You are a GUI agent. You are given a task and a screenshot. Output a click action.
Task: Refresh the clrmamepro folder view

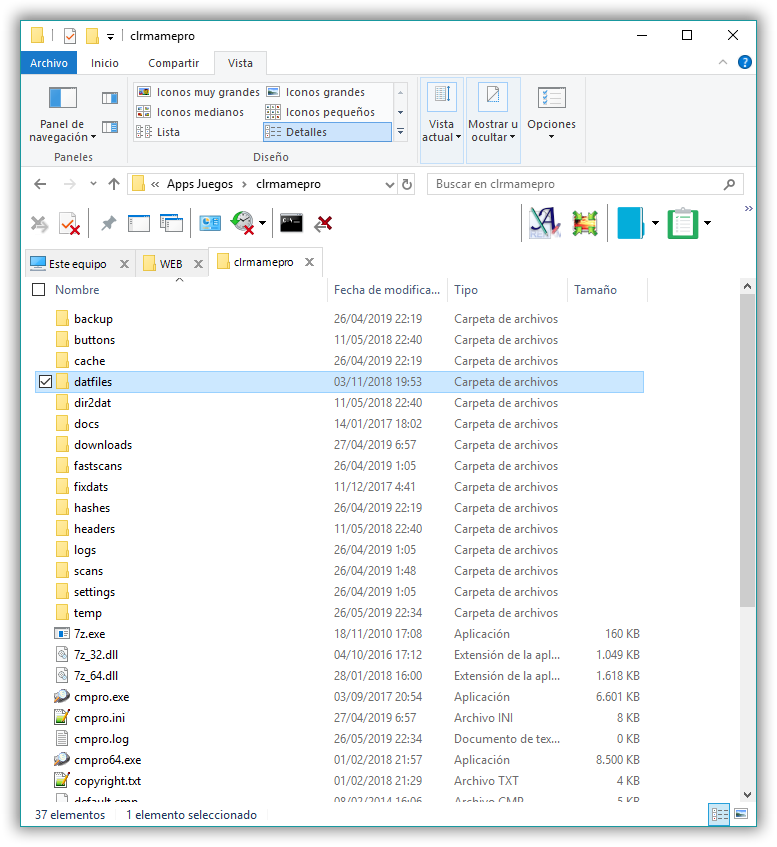[407, 185]
